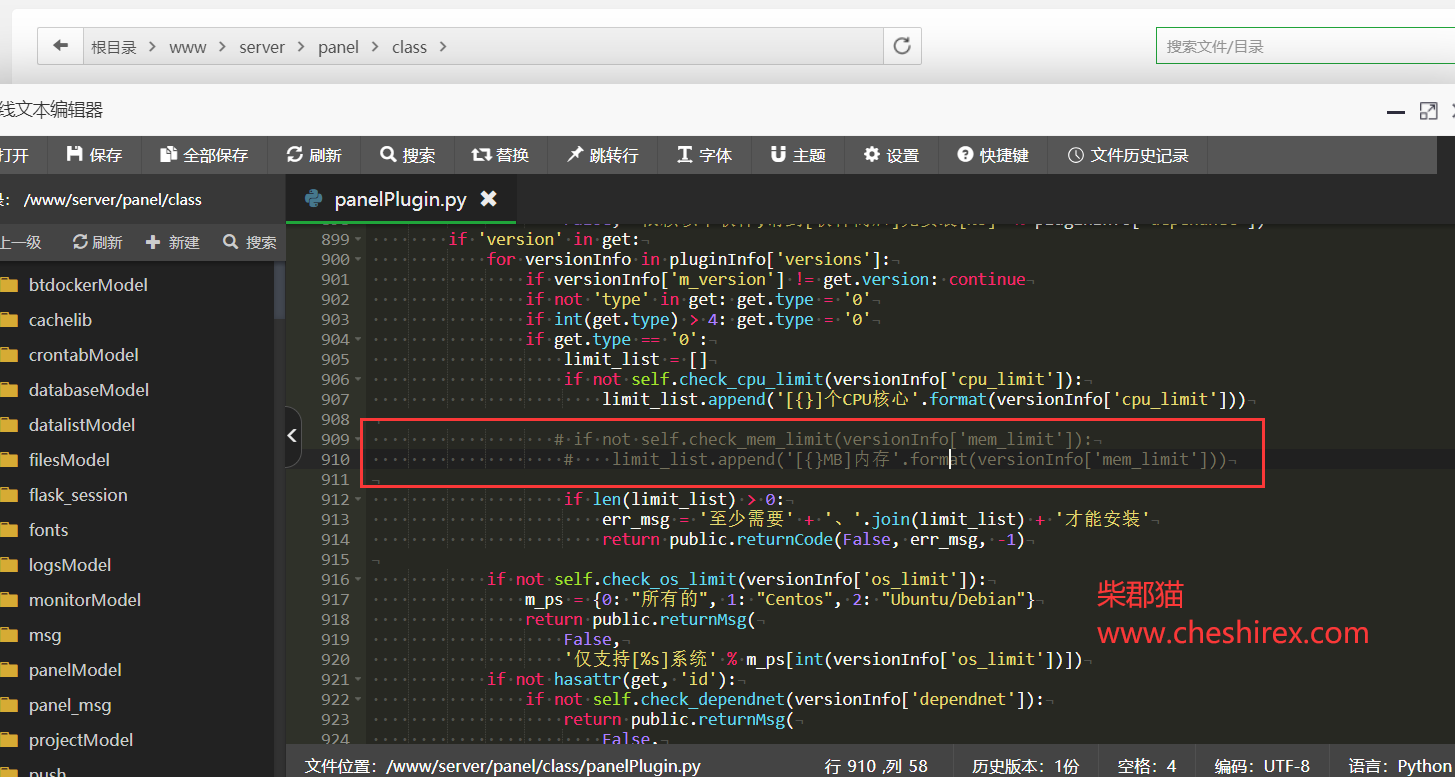The height and width of the screenshot is (777, 1455).
Task: Fold code at line 904
Action: tap(358, 340)
